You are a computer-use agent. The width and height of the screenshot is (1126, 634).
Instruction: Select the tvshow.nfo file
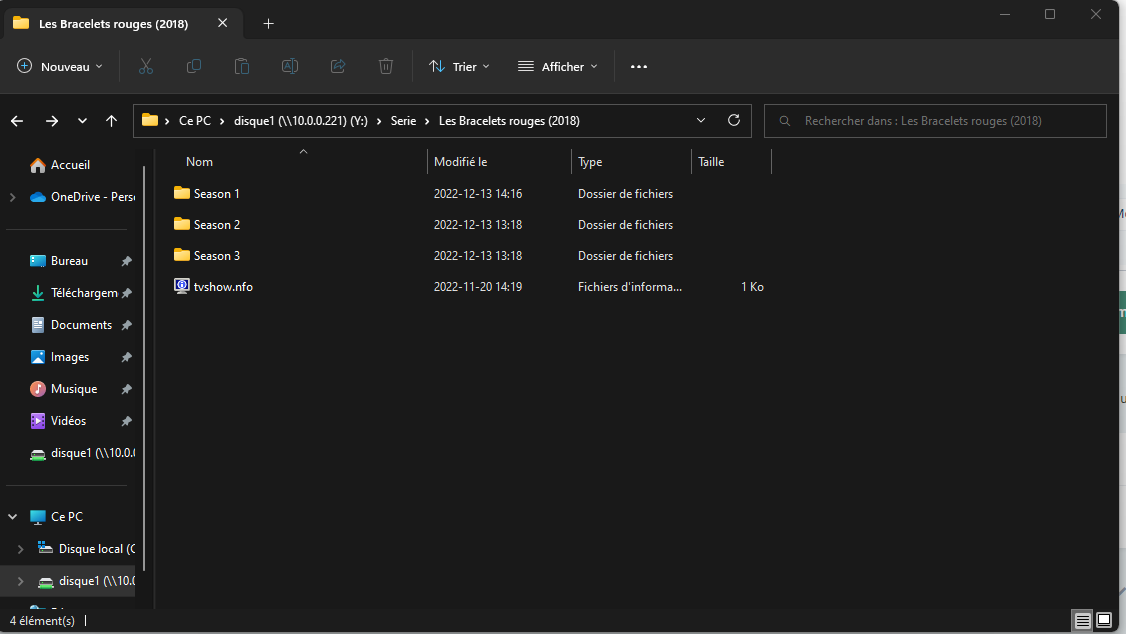[x=223, y=287]
